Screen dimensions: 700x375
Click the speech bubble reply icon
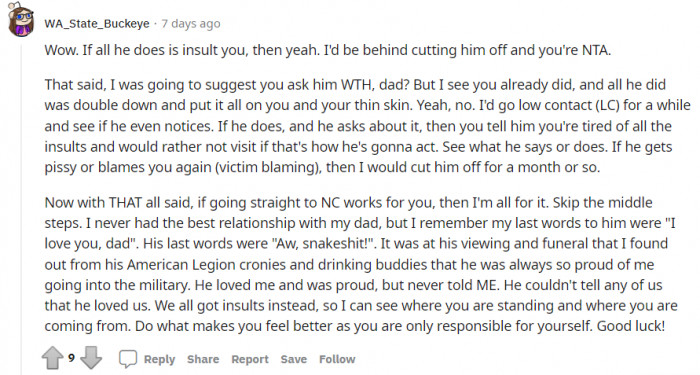click(128, 359)
